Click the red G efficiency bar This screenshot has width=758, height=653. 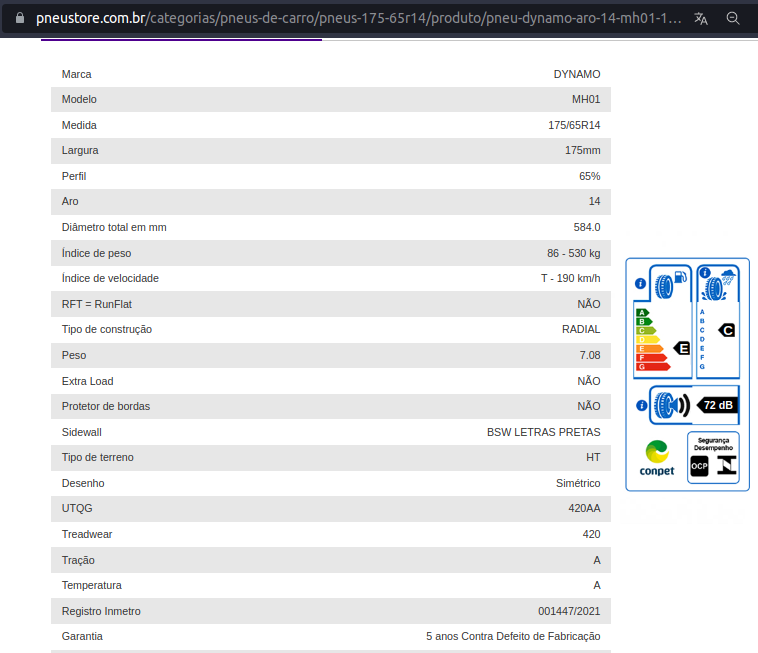654,367
